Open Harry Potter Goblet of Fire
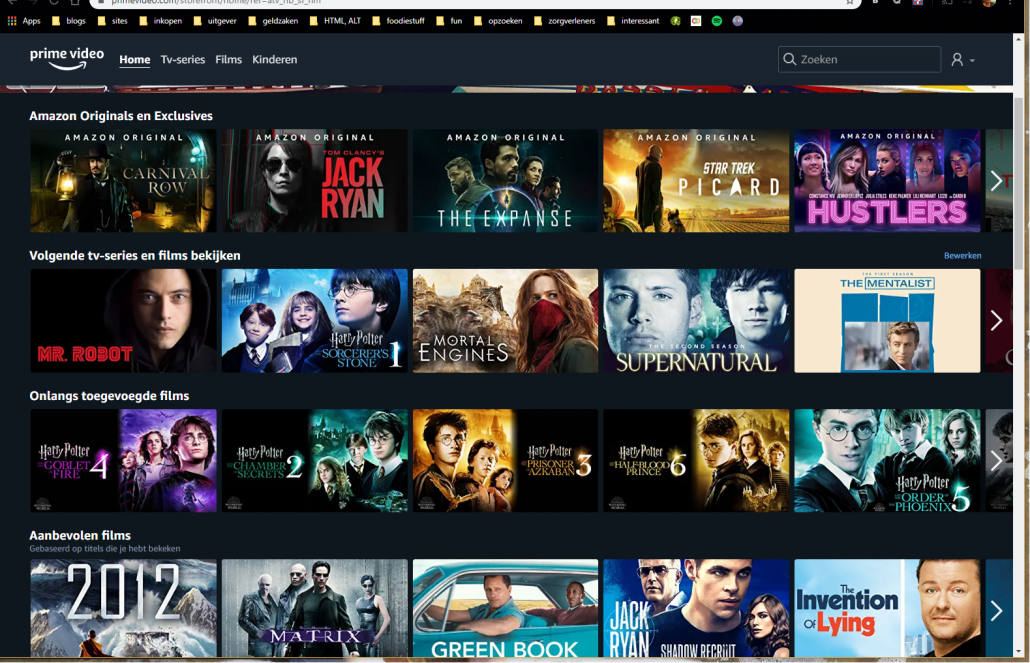The width and height of the screenshot is (1030, 663). pos(123,461)
